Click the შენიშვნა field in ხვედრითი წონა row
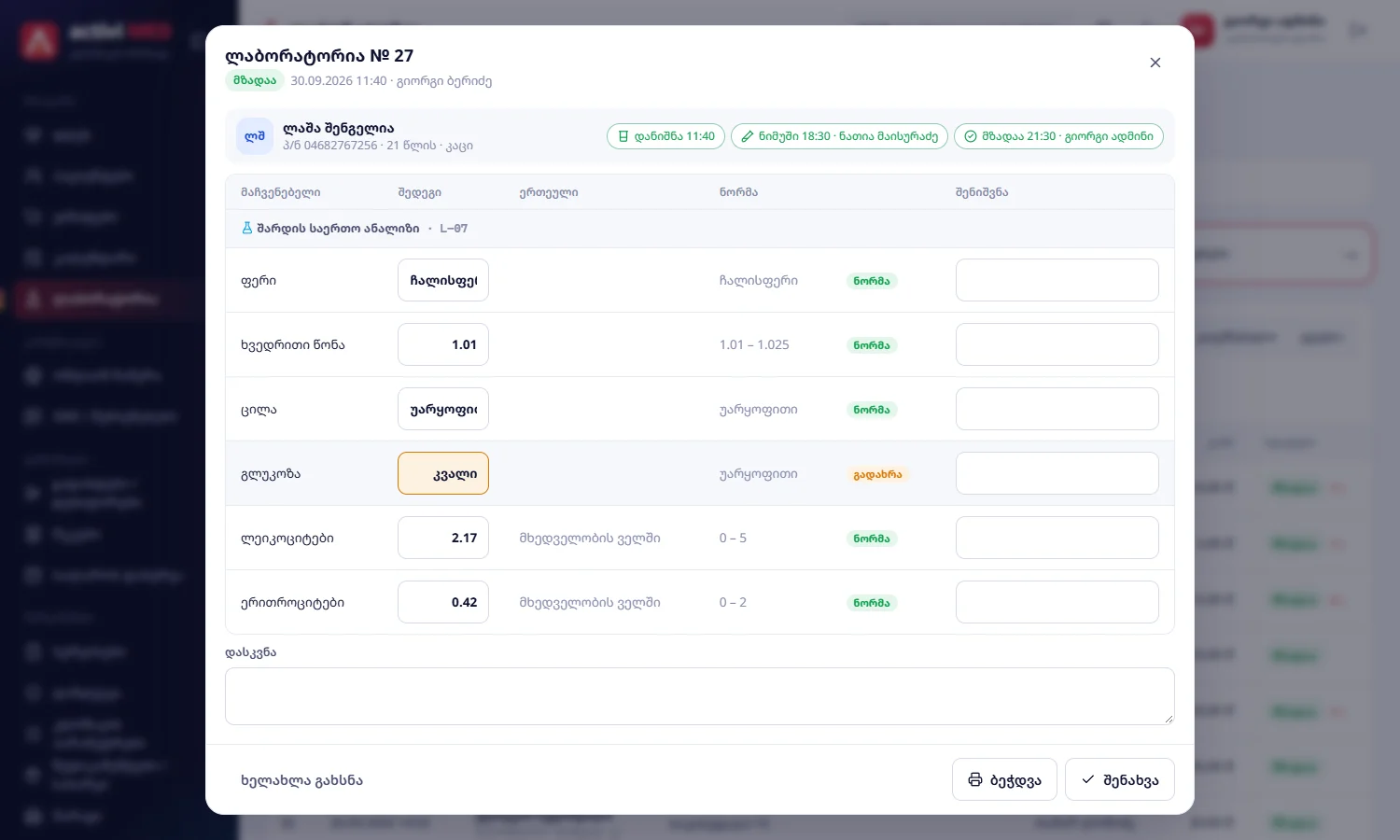This screenshot has width=1400, height=840. pos(1057,344)
